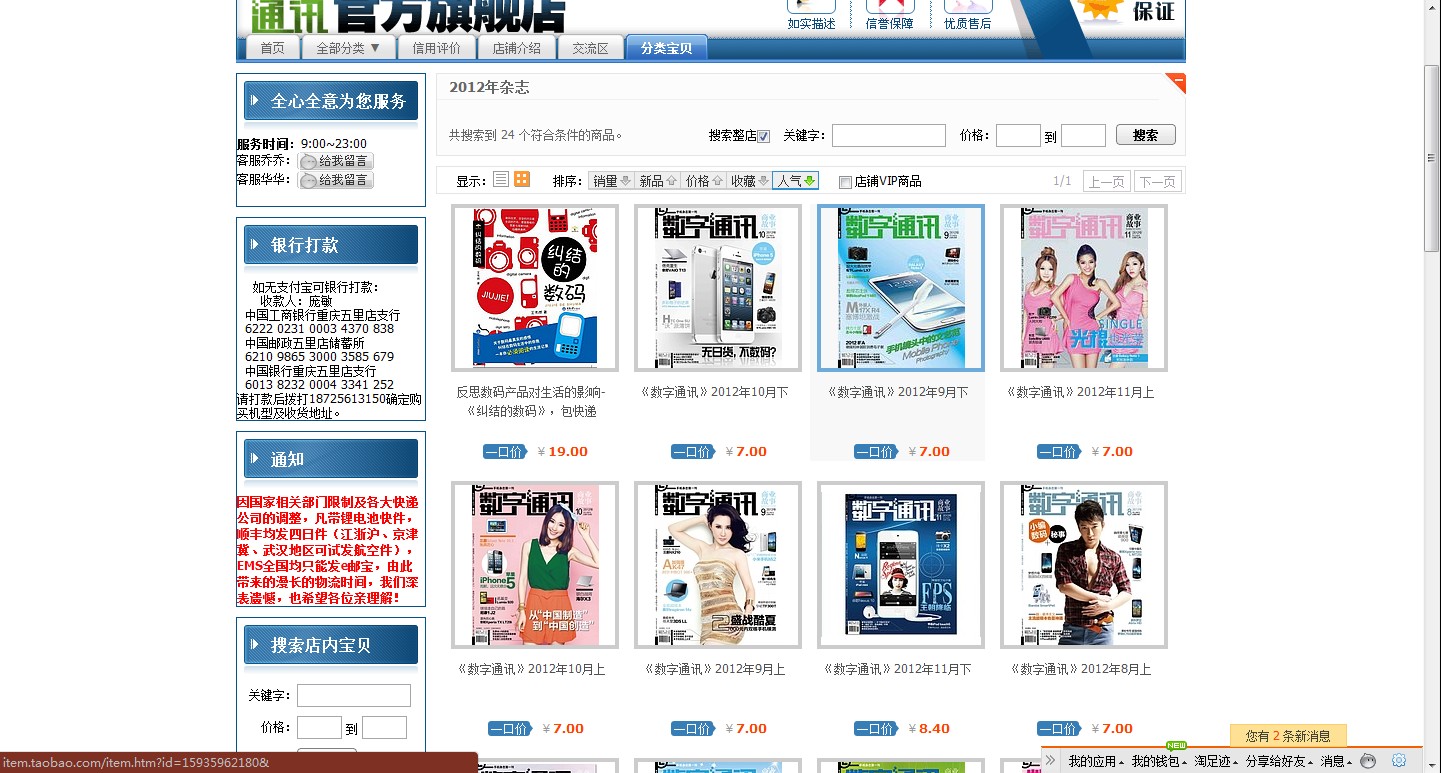Open 2012年10月下 magazine cover thumbnail
Viewport: 1441px width, 773px height.
(718, 288)
